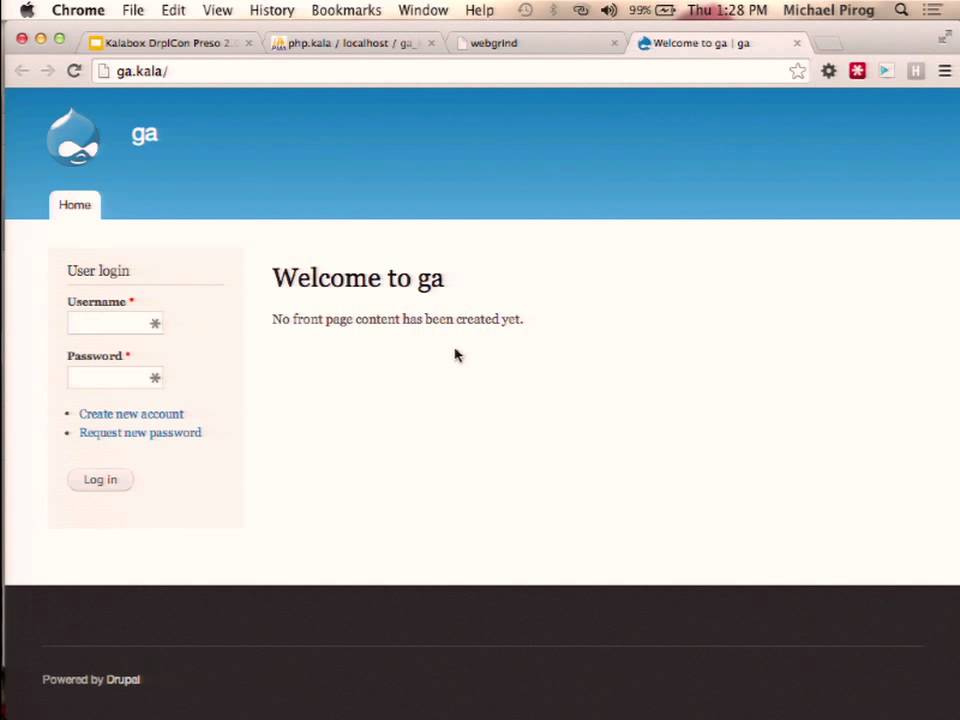Click the Password input field

click(115, 378)
